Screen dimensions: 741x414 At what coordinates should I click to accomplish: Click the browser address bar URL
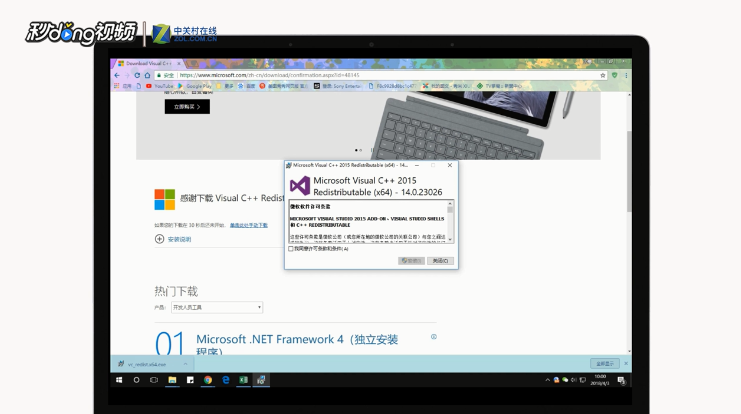[269, 75]
